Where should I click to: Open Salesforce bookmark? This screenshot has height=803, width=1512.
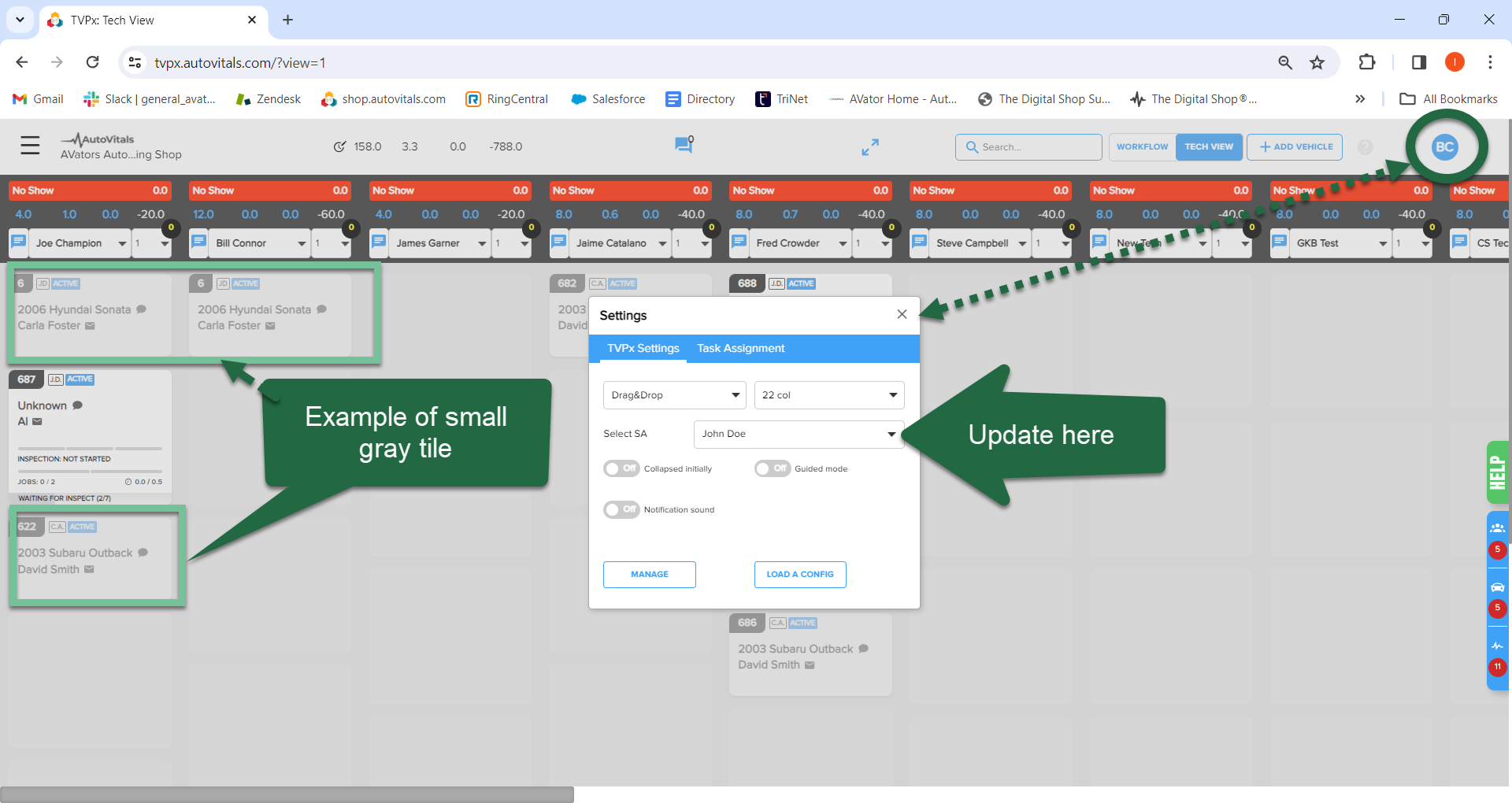coord(608,99)
